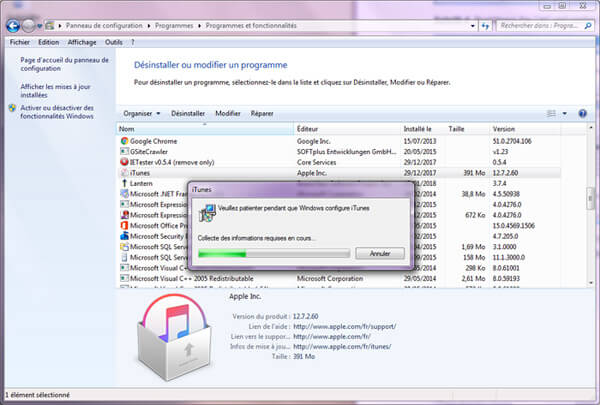Image resolution: width=600 pixels, height=405 pixels.
Task: Sort by the Nom column header
Action: [204, 129]
